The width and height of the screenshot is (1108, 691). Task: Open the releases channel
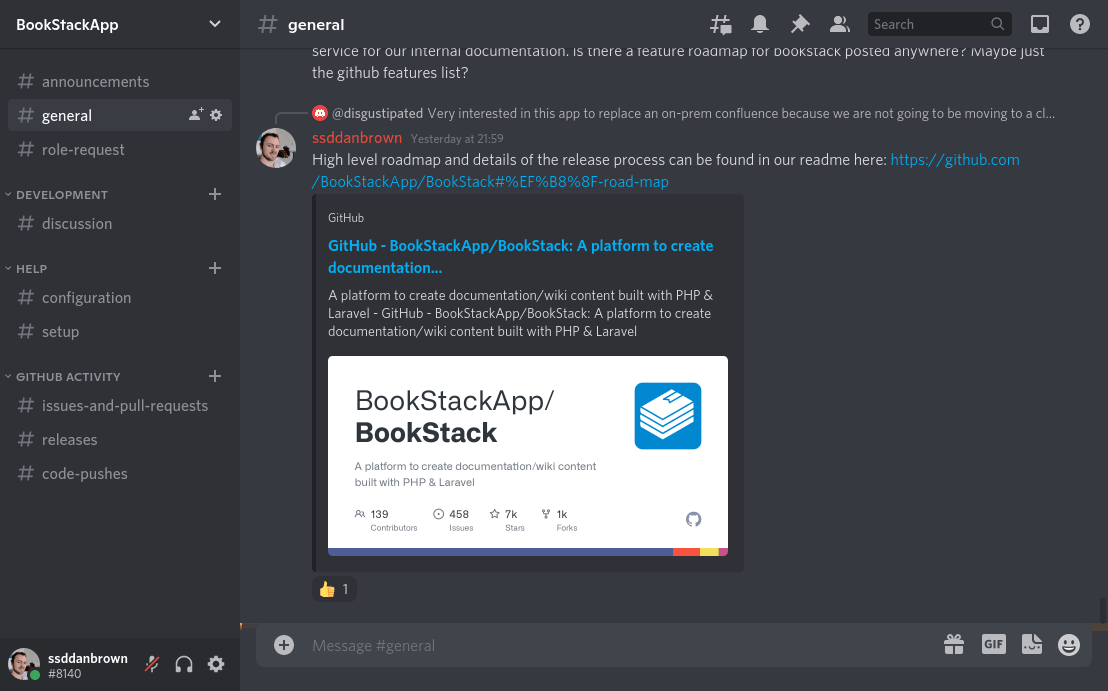point(119,439)
